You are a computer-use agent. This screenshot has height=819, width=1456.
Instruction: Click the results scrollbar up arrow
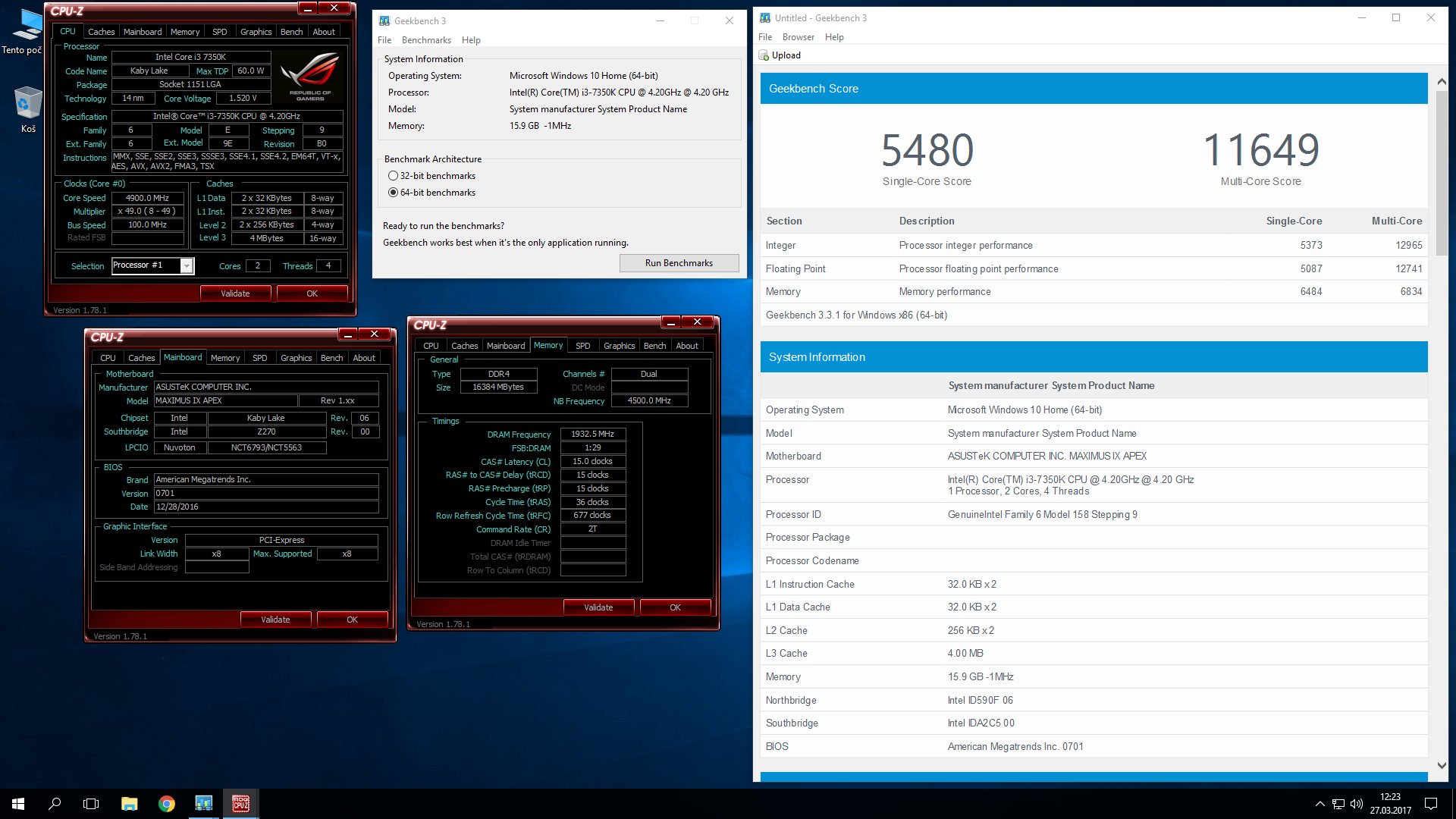tap(1442, 81)
